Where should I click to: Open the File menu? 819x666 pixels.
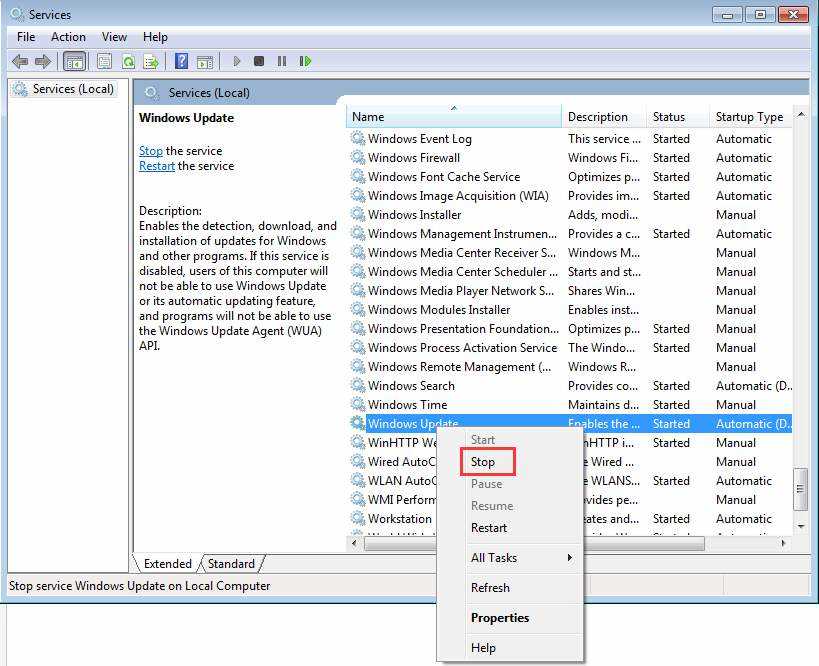coord(26,37)
